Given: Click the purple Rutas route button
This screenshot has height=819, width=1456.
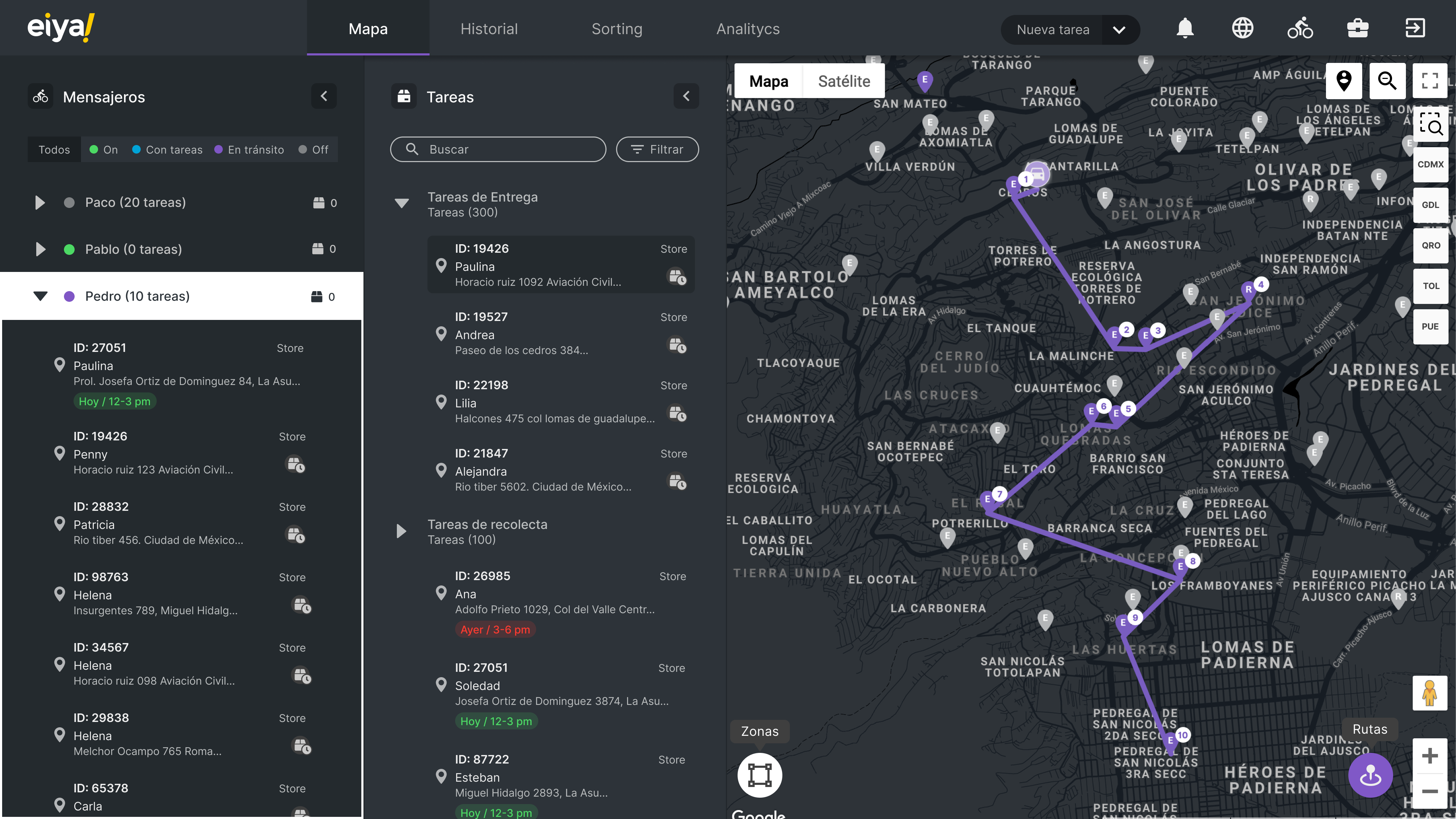Looking at the screenshot, I should (x=1370, y=775).
